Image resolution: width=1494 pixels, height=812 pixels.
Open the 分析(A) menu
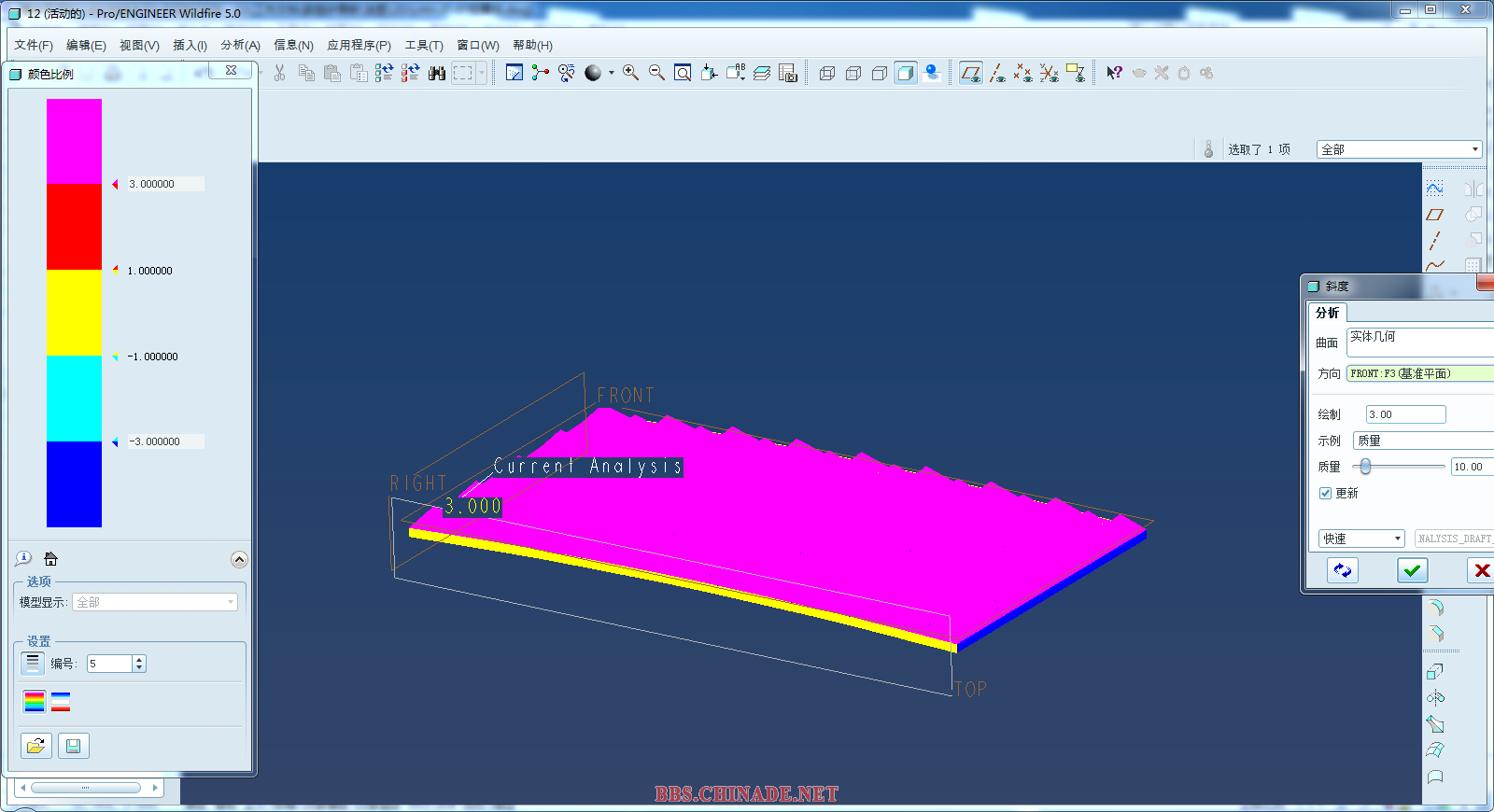click(240, 45)
